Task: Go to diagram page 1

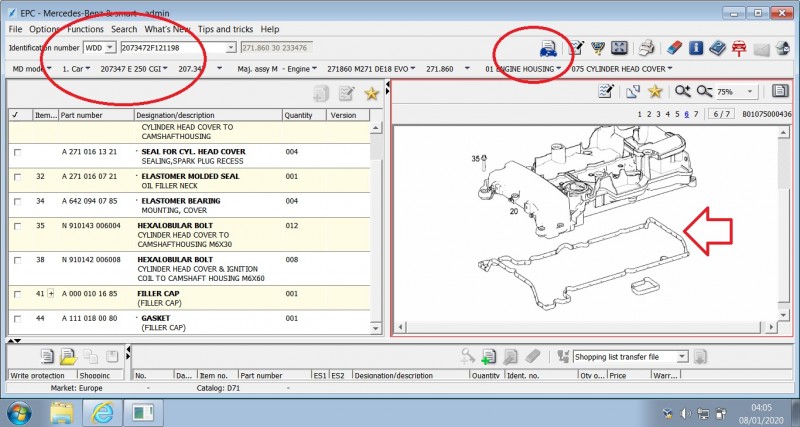Action: [x=640, y=114]
